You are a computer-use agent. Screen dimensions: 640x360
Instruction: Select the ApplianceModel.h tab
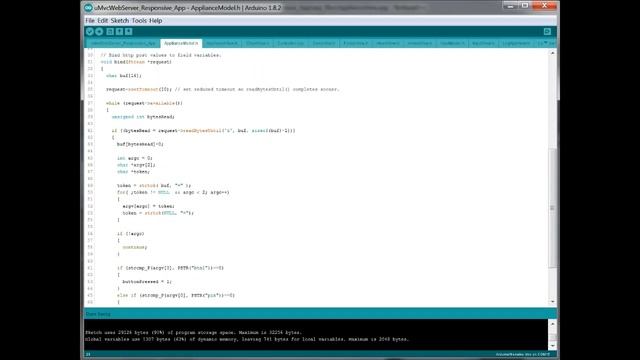[x=181, y=43]
